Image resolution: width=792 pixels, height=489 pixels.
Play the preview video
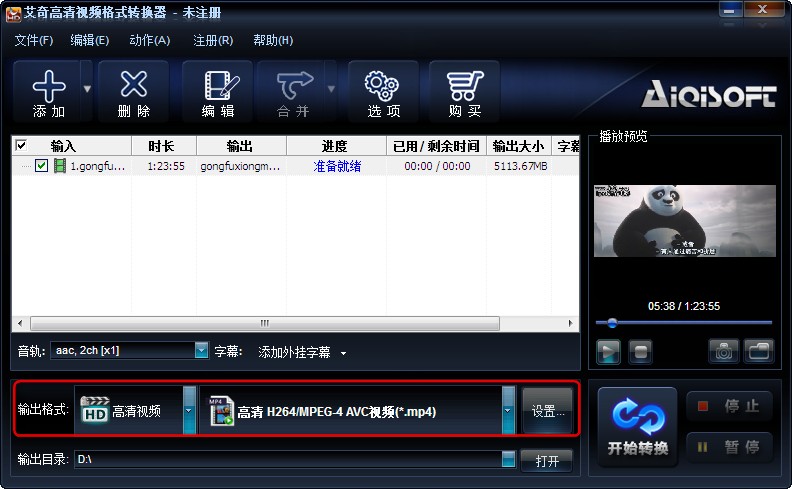tap(608, 351)
